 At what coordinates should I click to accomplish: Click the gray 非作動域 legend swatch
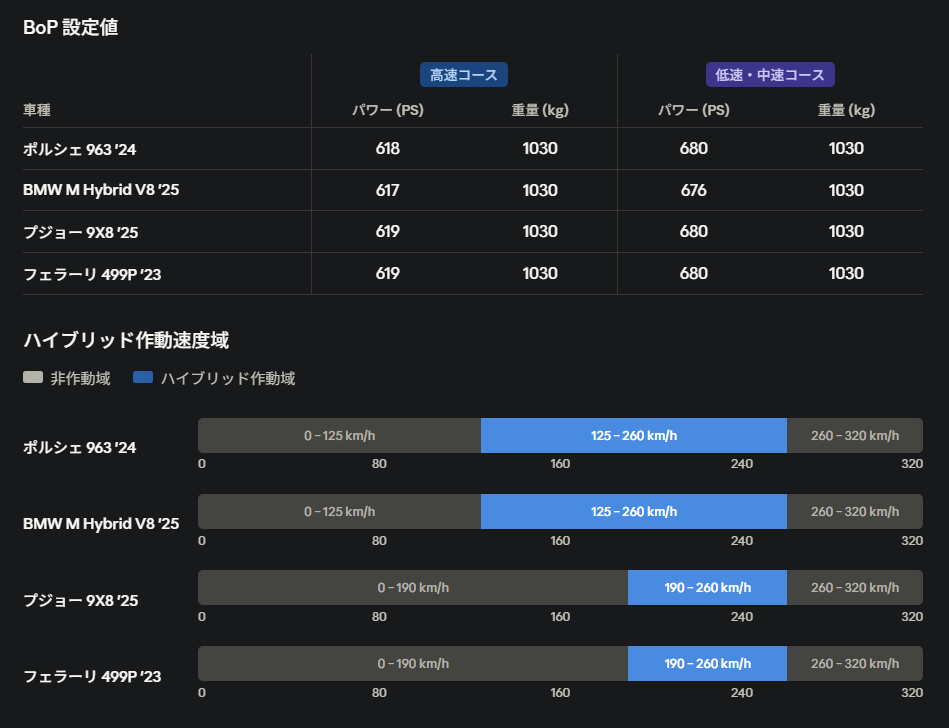point(33,377)
